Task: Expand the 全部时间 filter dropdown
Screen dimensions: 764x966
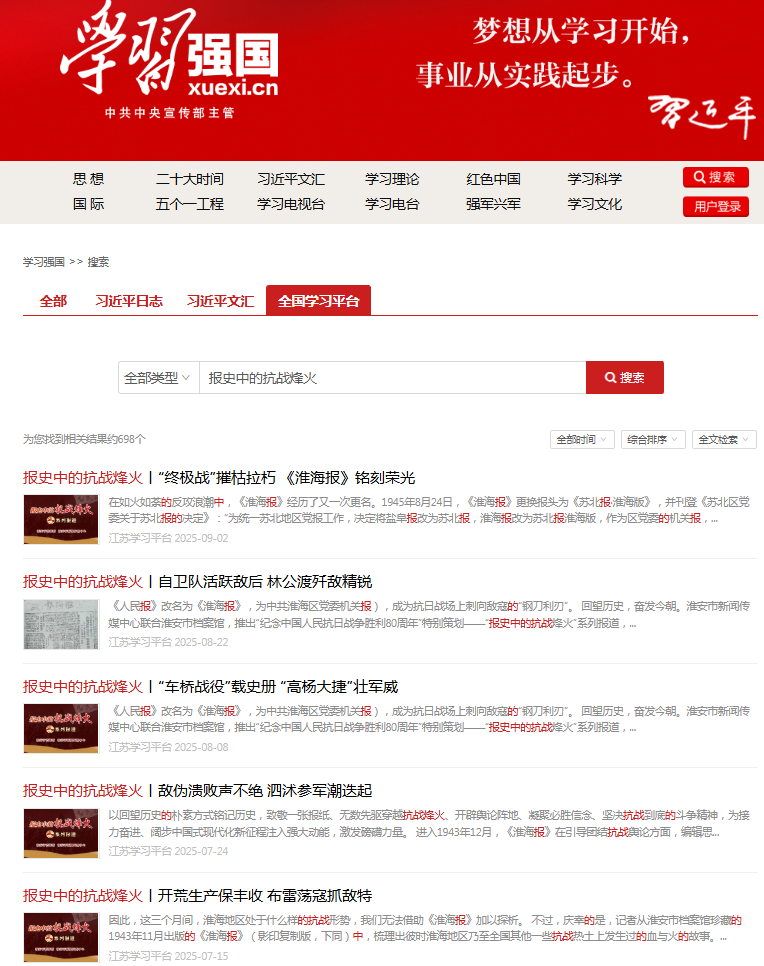Action: 582,439
